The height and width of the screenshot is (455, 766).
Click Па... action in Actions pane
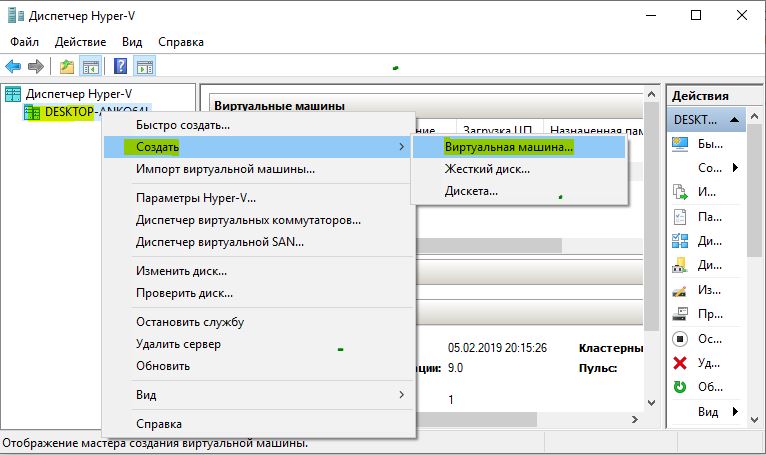[709, 217]
